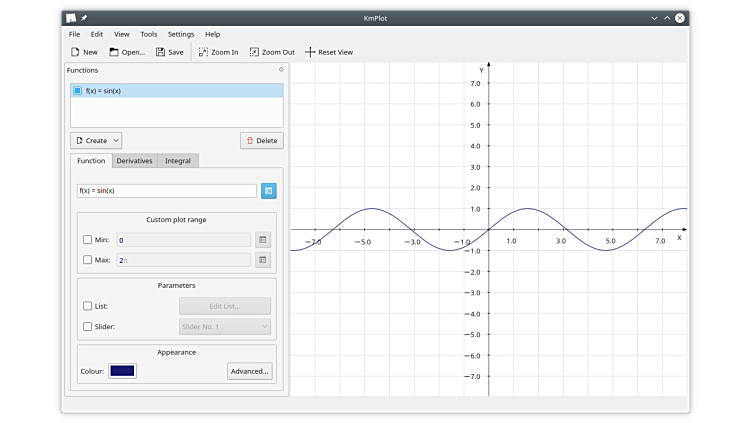Open the editor icon next to Min field
Image resolution: width=752 pixels, height=423 pixels.
coord(263,240)
